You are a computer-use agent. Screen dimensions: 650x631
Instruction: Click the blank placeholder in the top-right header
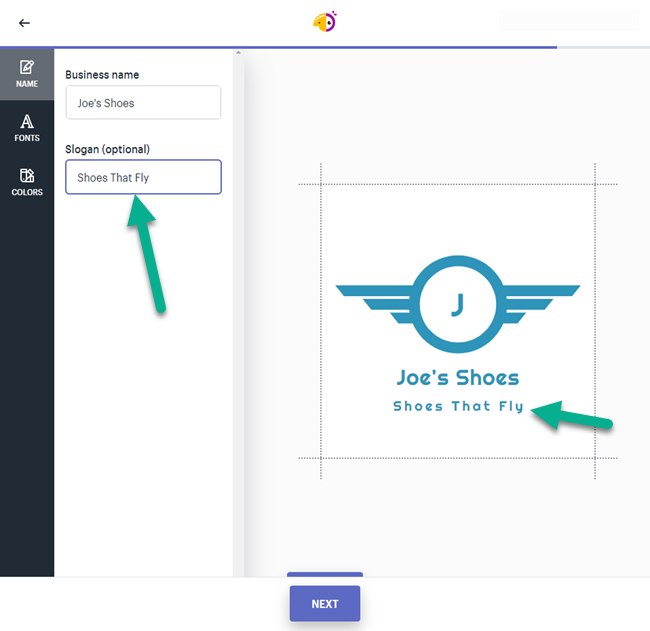click(x=567, y=21)
